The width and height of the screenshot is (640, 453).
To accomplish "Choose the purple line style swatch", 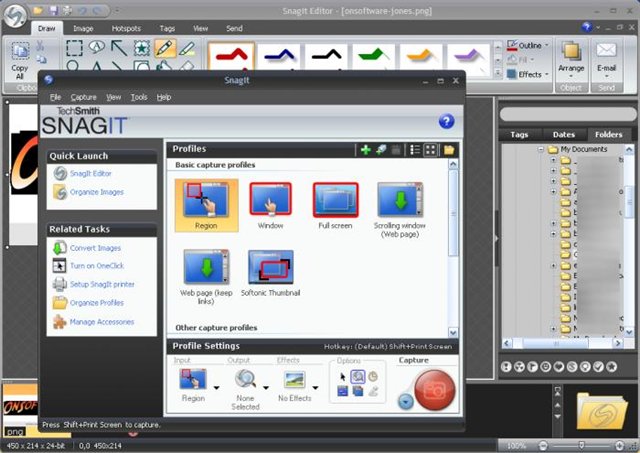I will coord(469,58).
